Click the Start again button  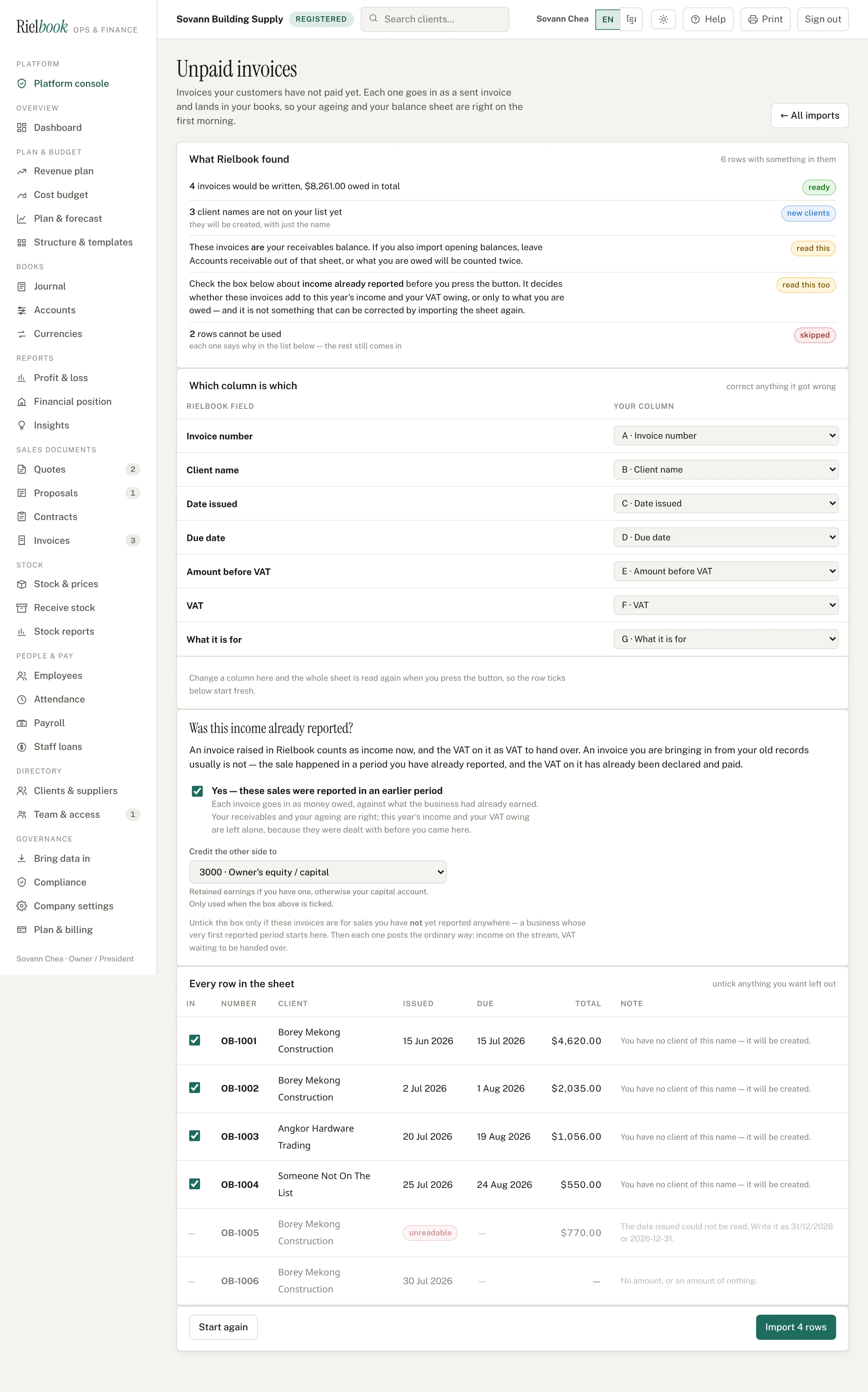223,1327
